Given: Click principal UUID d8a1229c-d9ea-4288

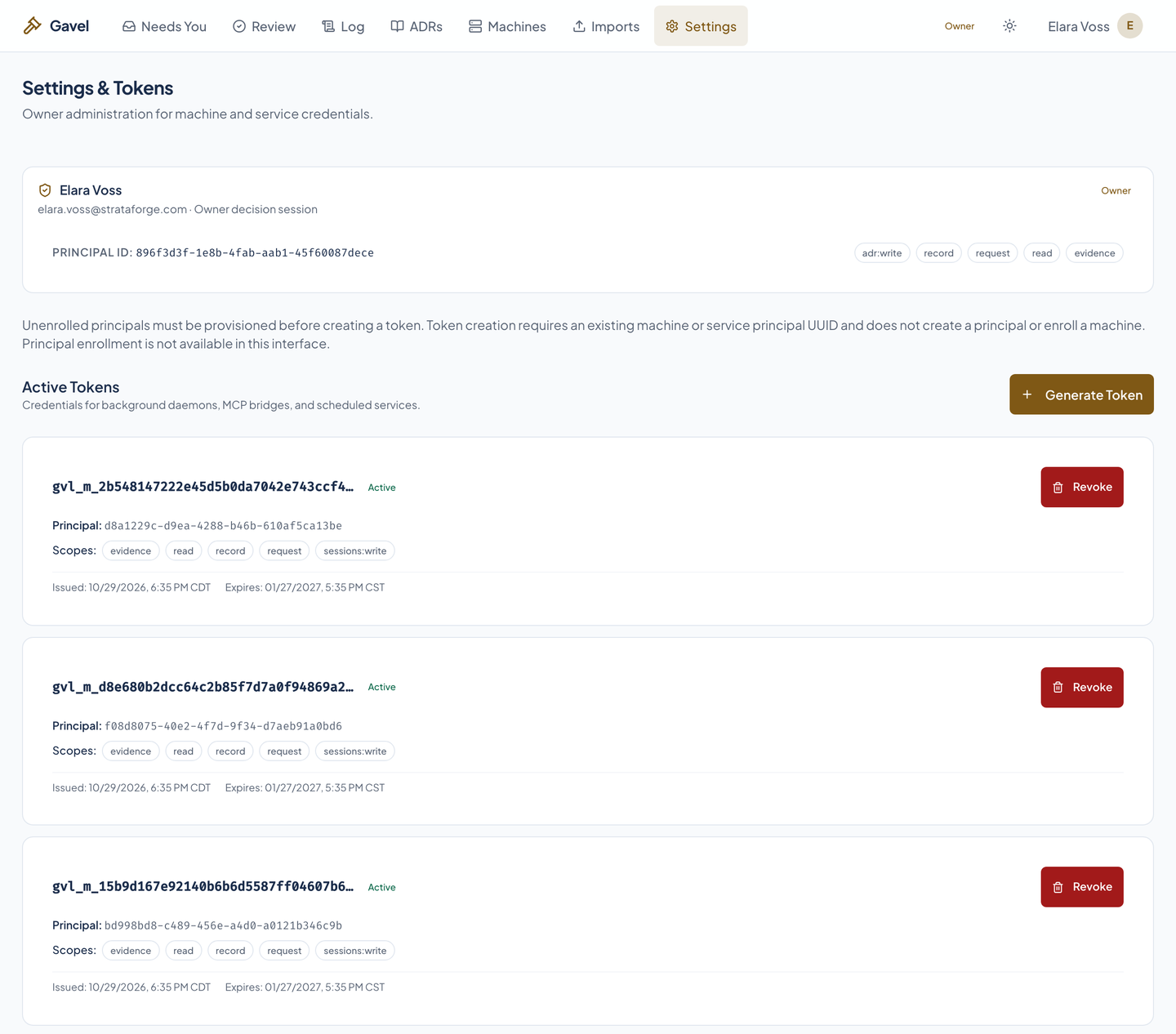Looking at the screenshot, I should point(223,526).
